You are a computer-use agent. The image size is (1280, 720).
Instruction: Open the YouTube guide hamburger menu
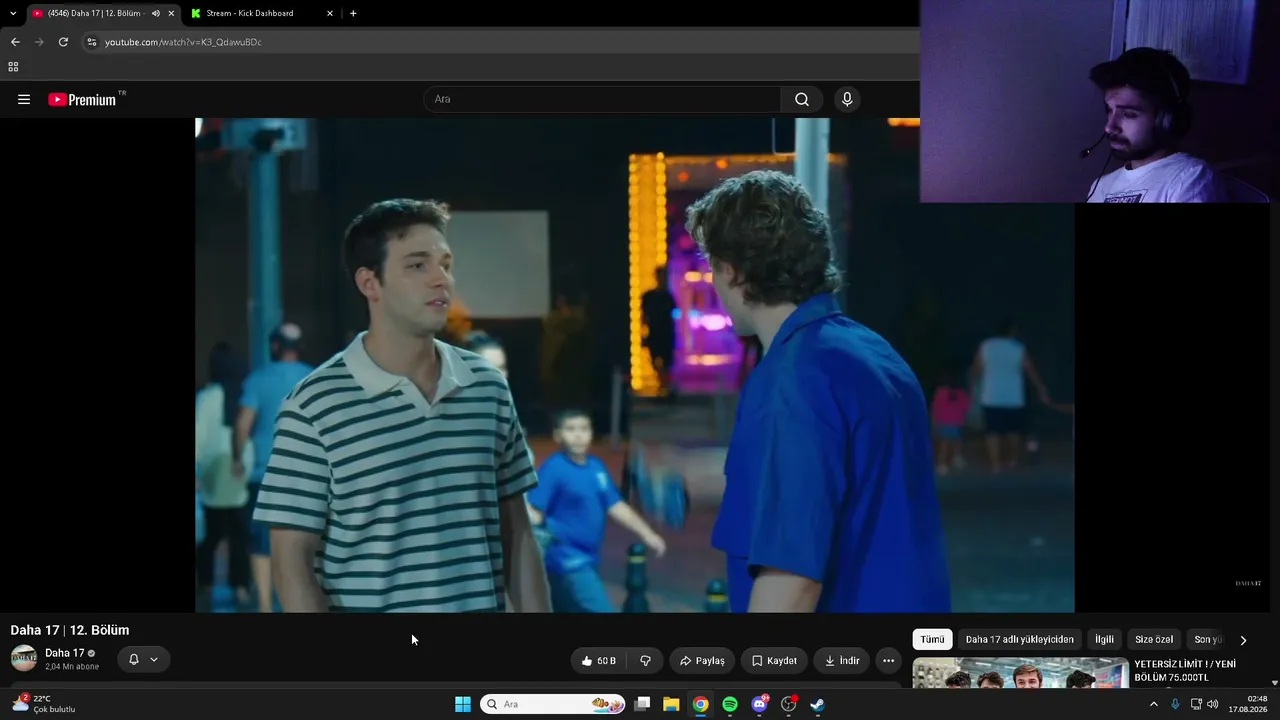24,99
